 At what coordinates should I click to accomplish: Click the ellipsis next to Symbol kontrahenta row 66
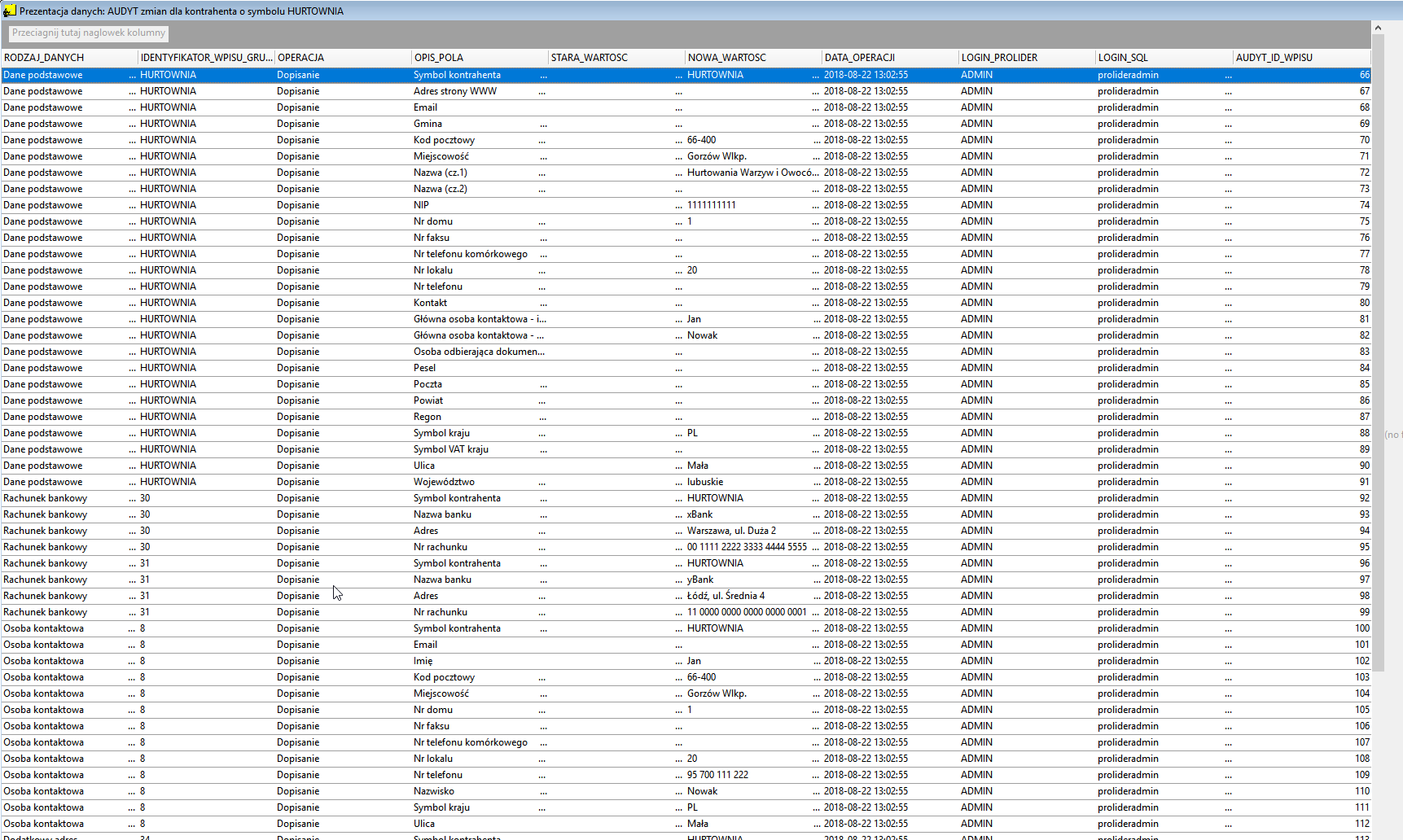543,76
